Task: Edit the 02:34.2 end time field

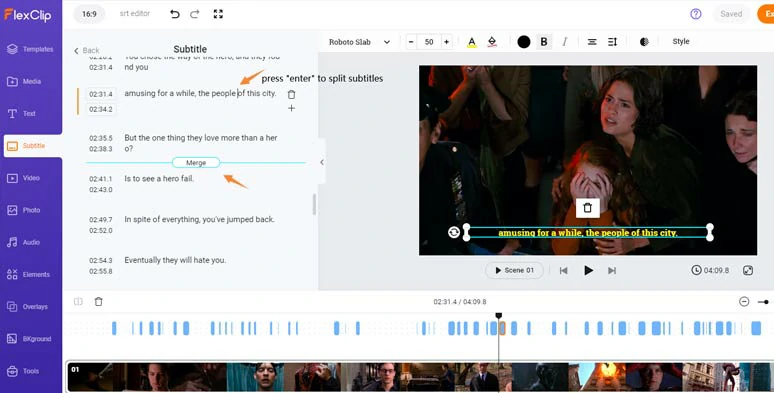Action: pos(101,109)
